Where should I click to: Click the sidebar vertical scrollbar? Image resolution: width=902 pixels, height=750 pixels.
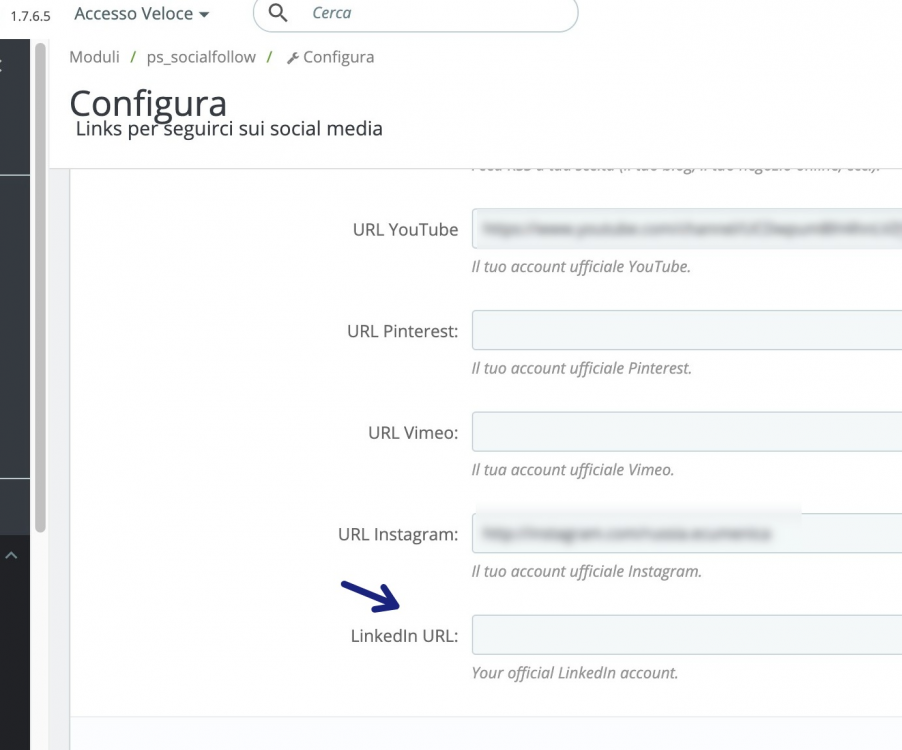pos(40,288)
